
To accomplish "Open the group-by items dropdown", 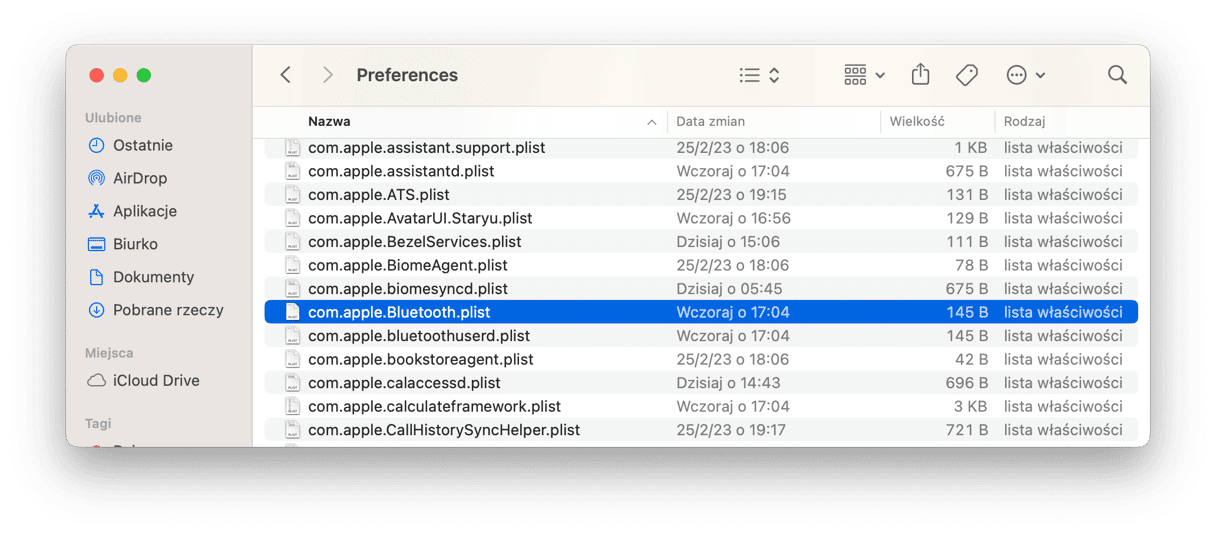I will (x=865, y=75).
